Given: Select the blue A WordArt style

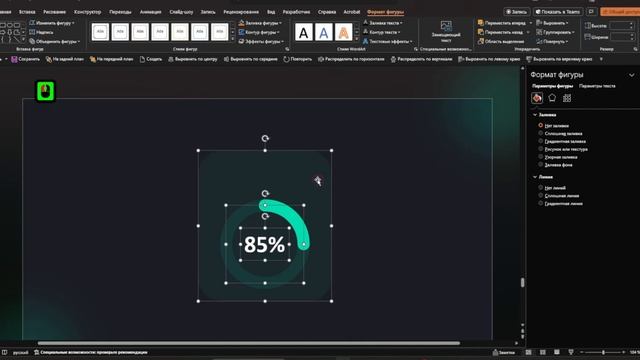Looking at the screenshot, I should tap(324, 32).
